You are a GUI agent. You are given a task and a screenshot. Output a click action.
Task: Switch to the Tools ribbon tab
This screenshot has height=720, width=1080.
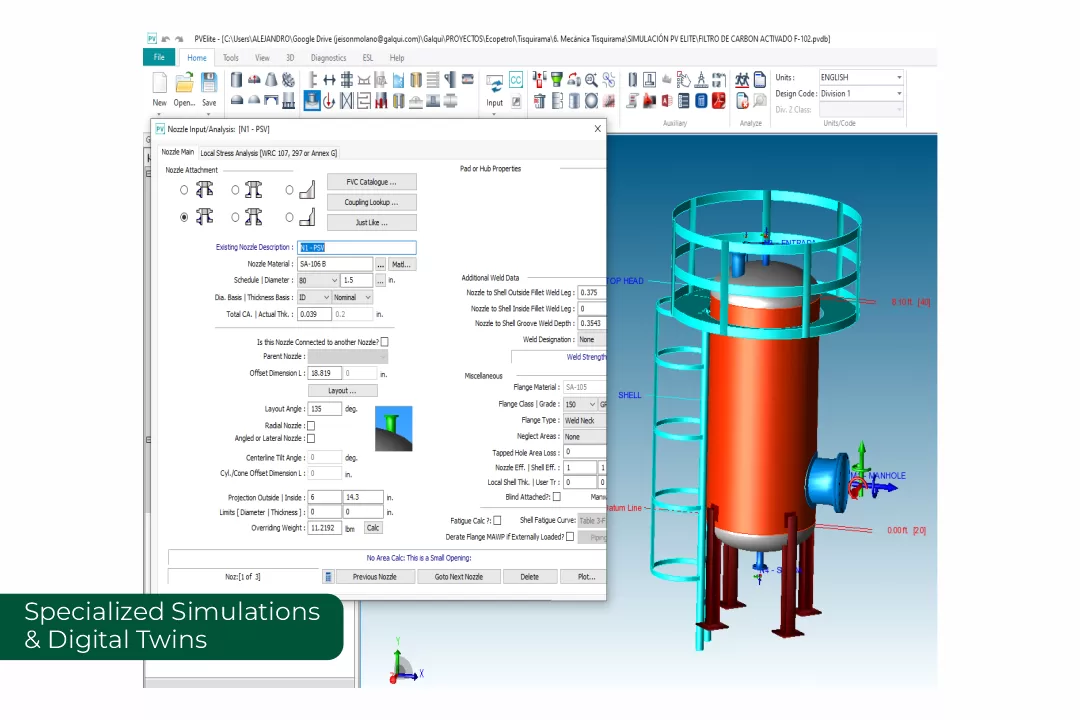pyautogui.click(x=231, y=58)
